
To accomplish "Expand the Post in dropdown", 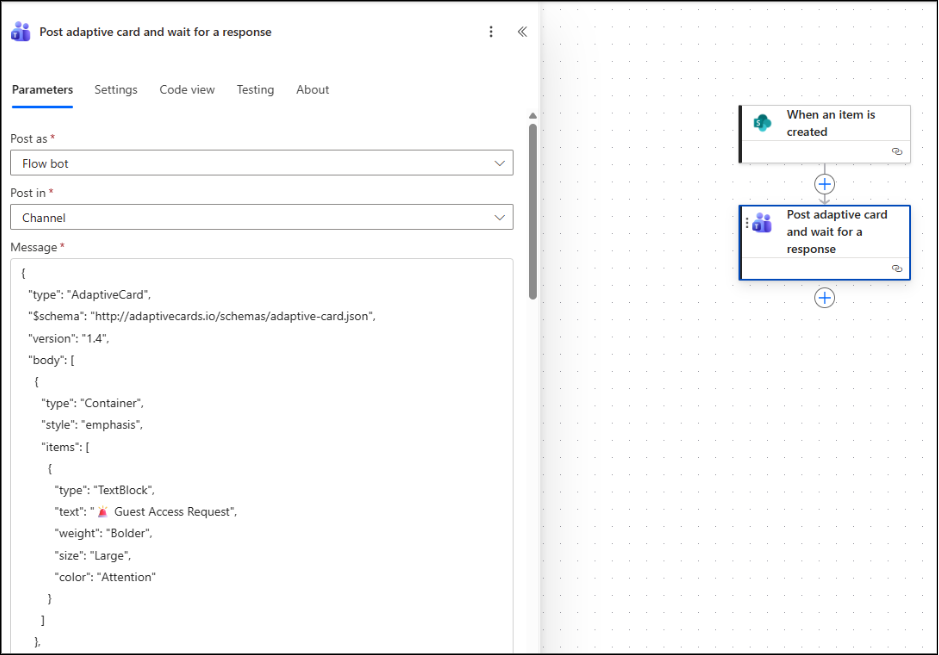I will (261, 217).
